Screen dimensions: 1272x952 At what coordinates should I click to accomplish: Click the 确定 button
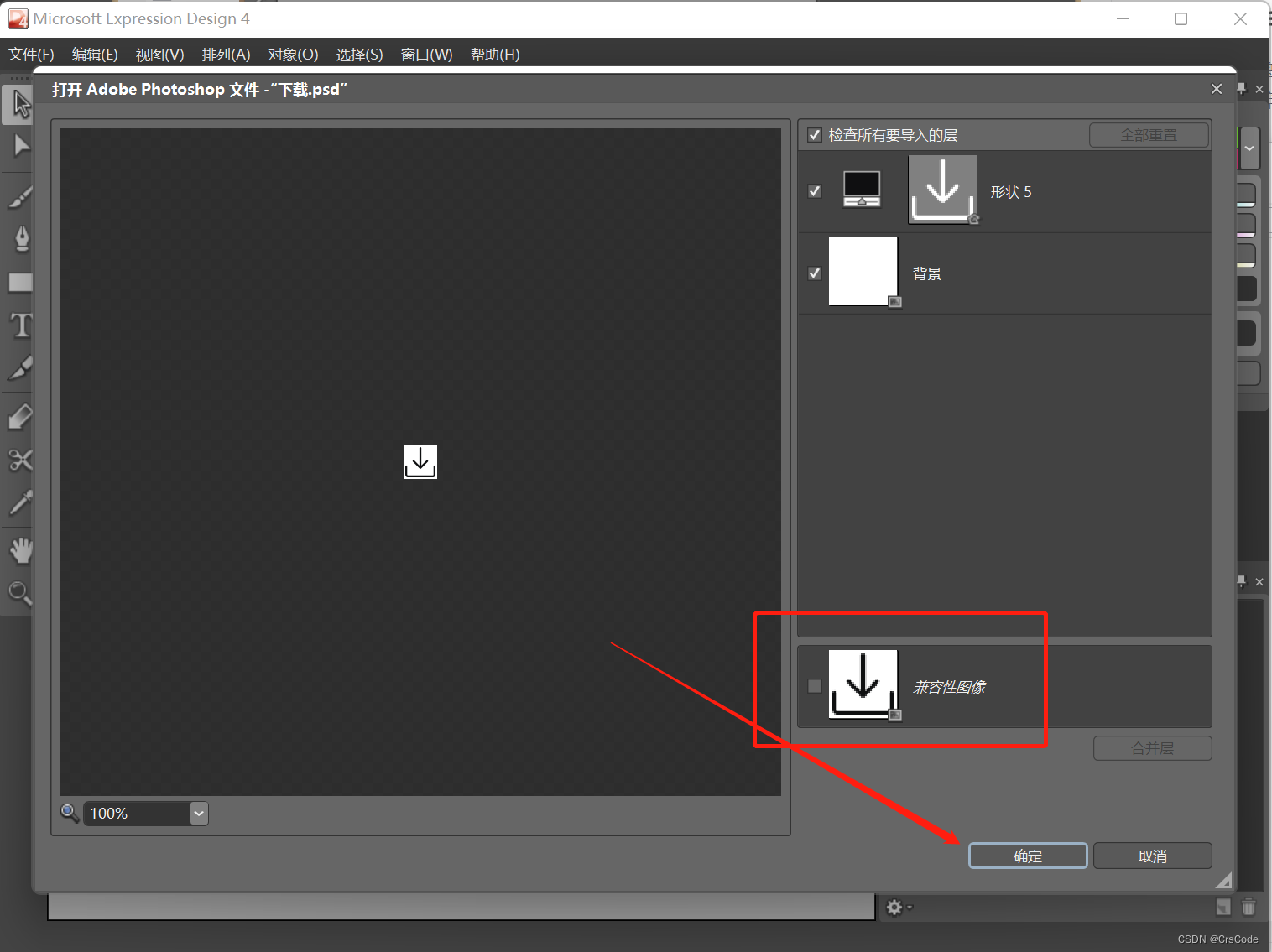click(x=1028, y=856)
